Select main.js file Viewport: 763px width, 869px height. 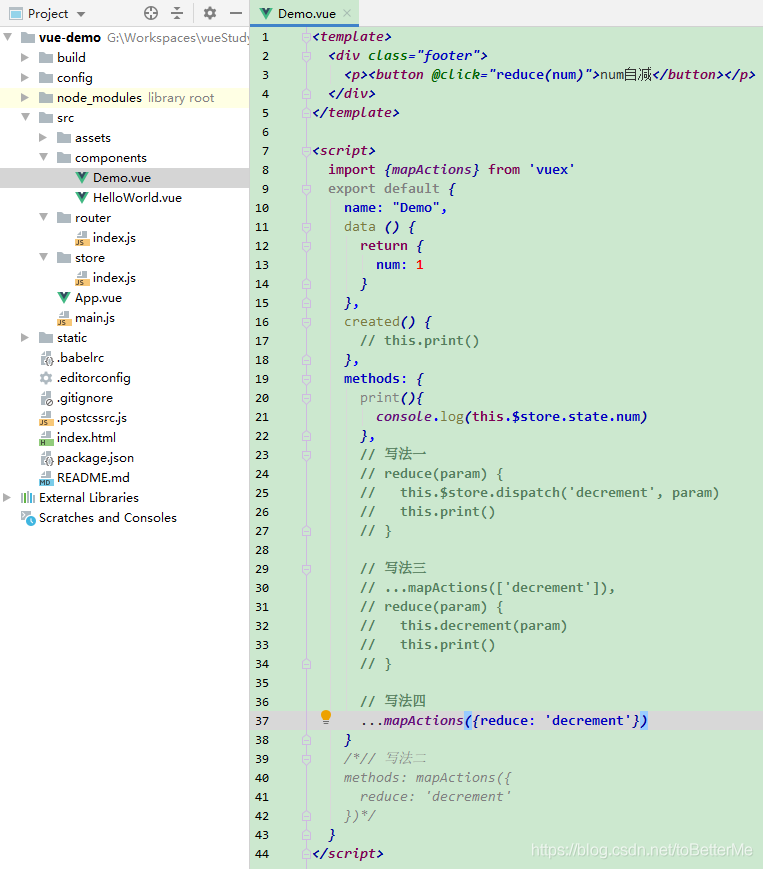pyautogui.click(x=95, y=318)
